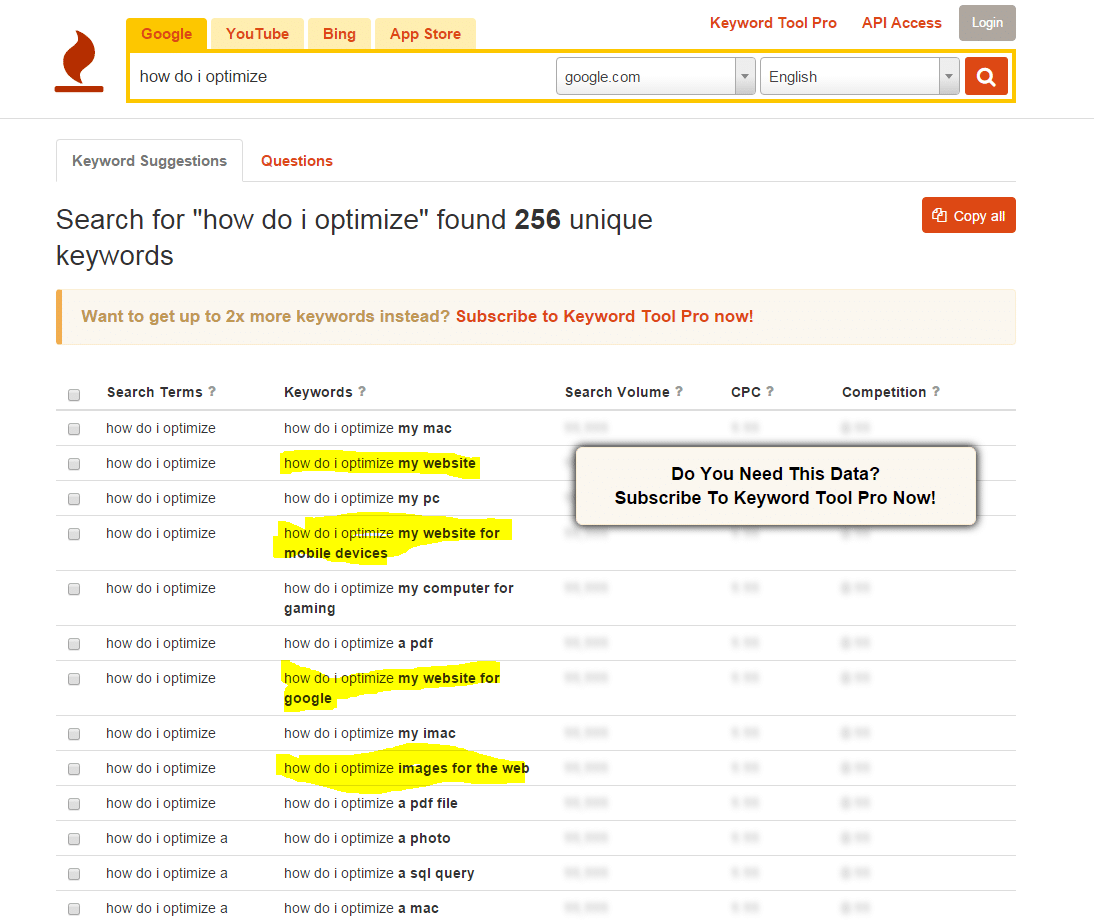
Task: Click the help icon next to Keywords
Action: tap(362, 391)
